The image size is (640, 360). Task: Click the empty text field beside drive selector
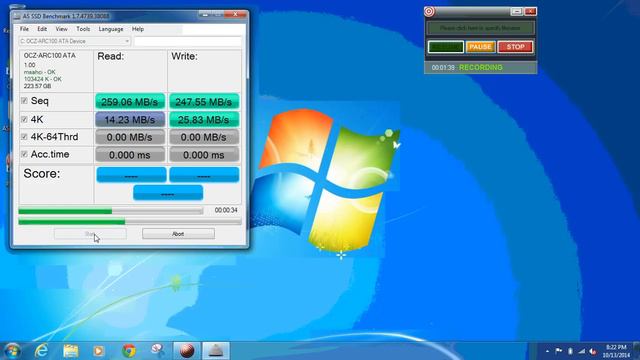[x=188, y=41]
